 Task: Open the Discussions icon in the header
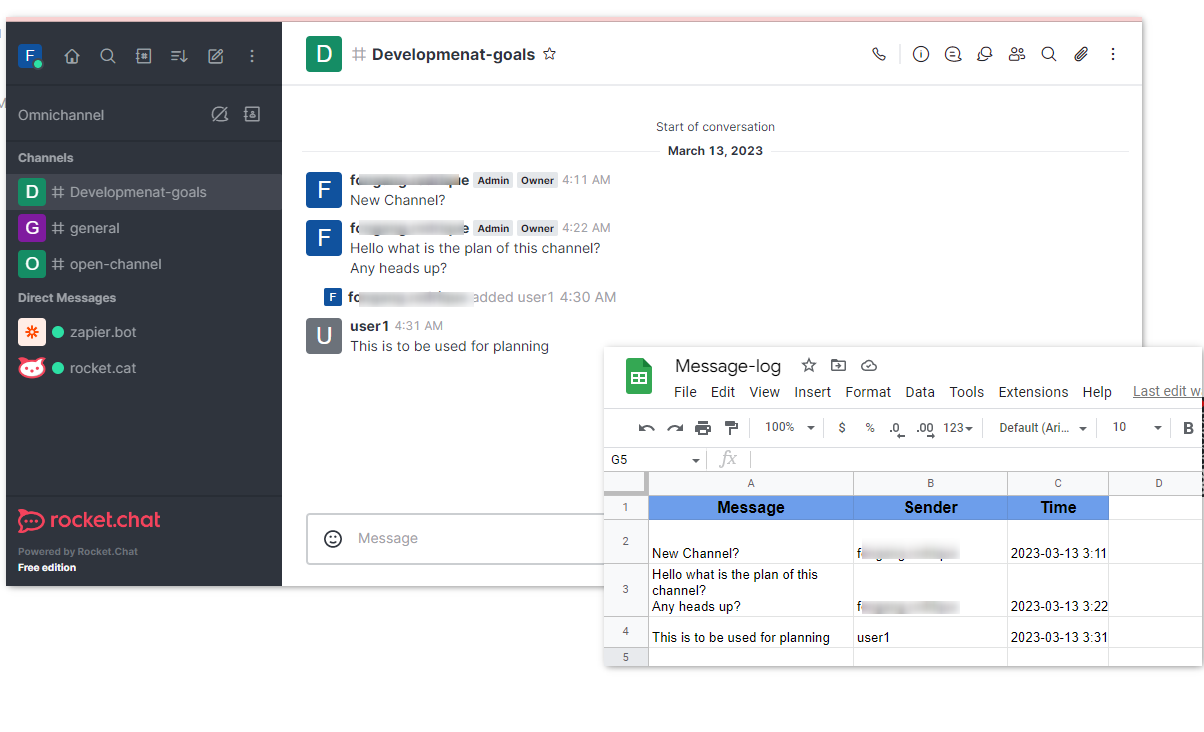(985, 54)
